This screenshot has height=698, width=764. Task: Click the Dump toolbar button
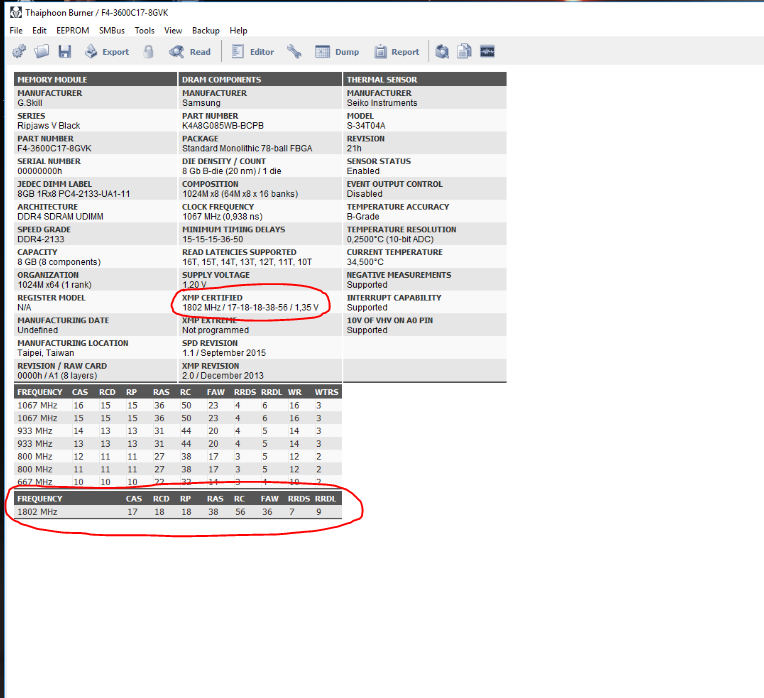tap(337, 52)
